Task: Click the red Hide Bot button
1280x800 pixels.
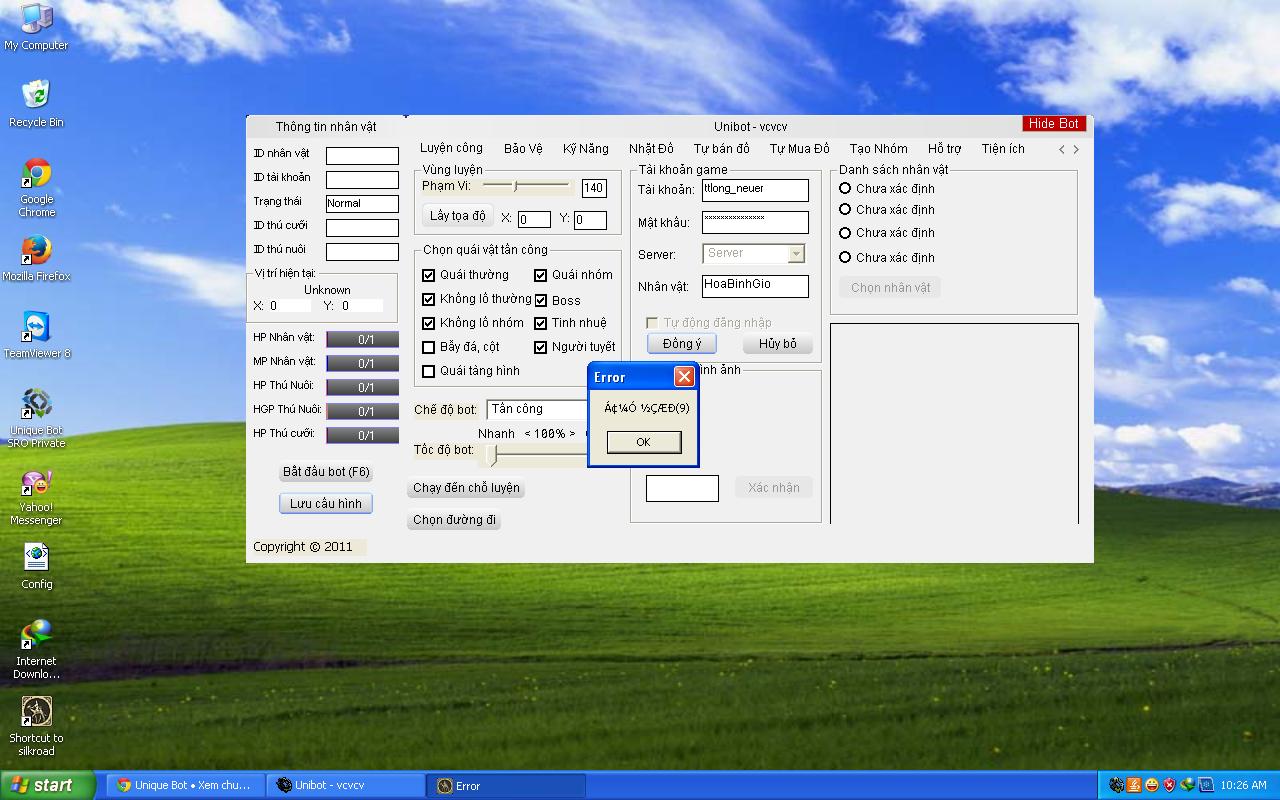Action: 1054,123
